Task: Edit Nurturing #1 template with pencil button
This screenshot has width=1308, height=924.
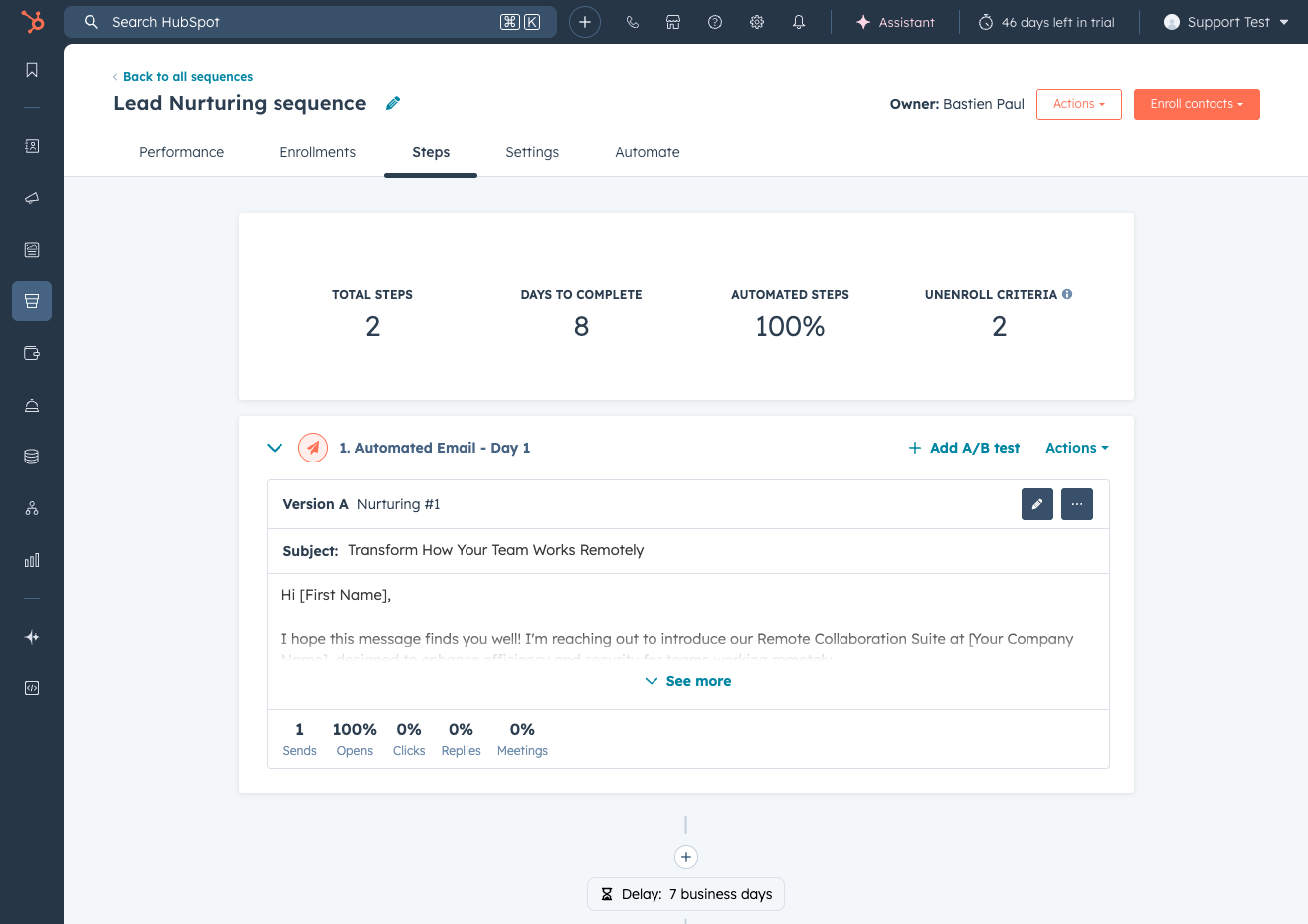Action: pos(1037,504)
